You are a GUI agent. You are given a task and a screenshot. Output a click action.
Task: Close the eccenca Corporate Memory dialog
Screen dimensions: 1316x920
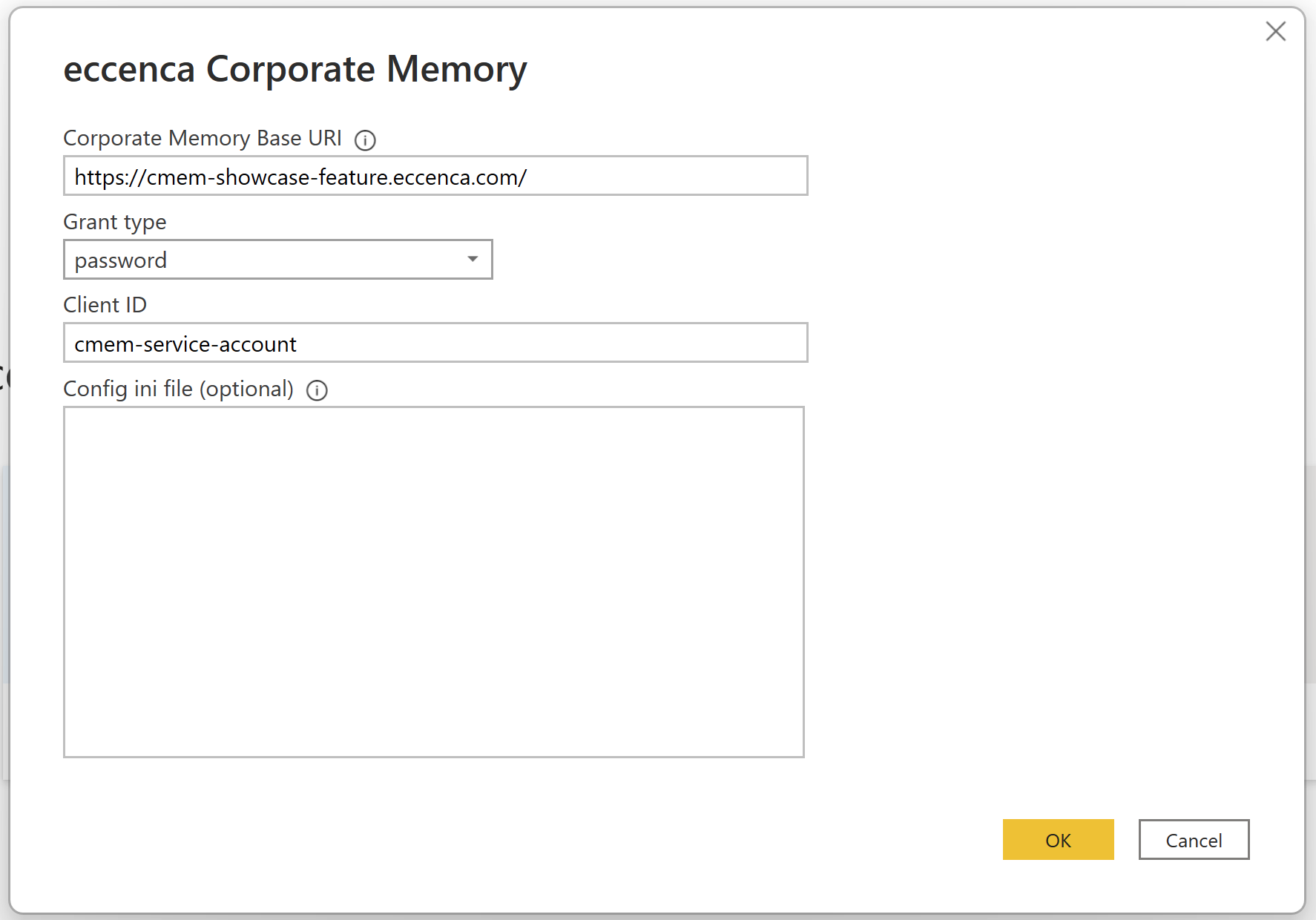[1275, 31]
